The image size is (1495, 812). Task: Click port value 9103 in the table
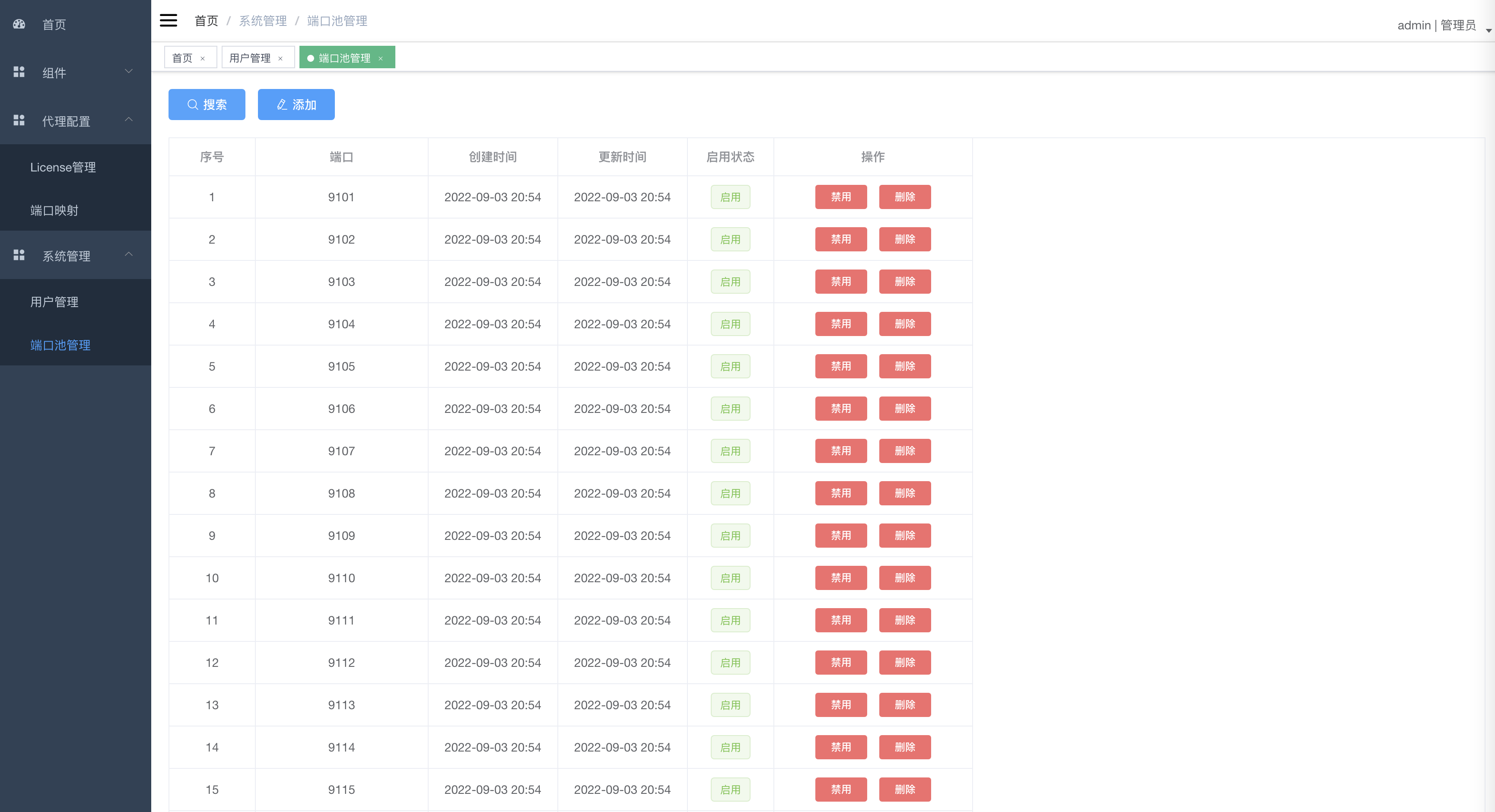(x=341, y=281)
